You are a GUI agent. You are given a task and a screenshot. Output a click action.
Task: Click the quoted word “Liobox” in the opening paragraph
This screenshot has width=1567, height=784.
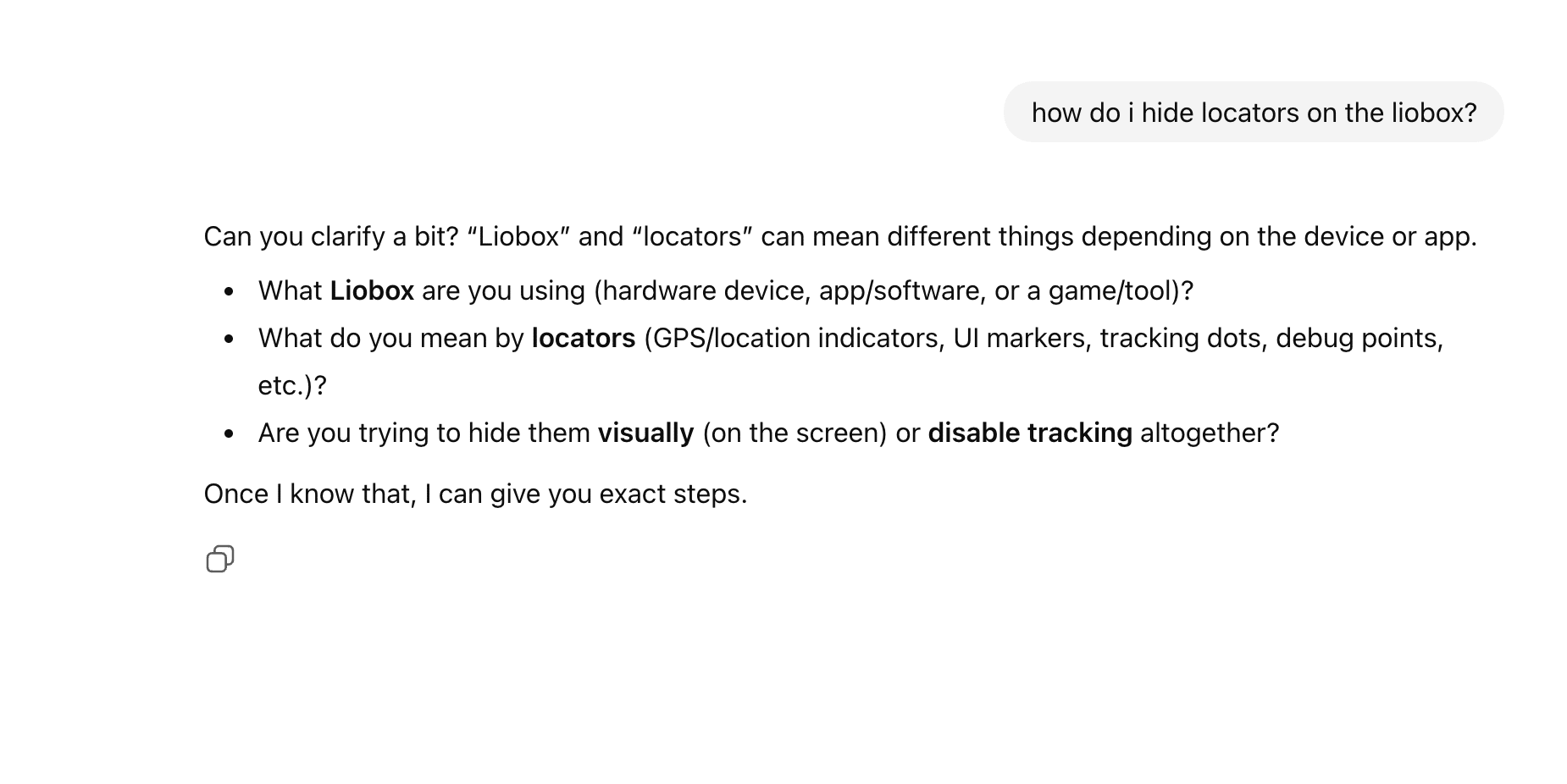point(518,236)
